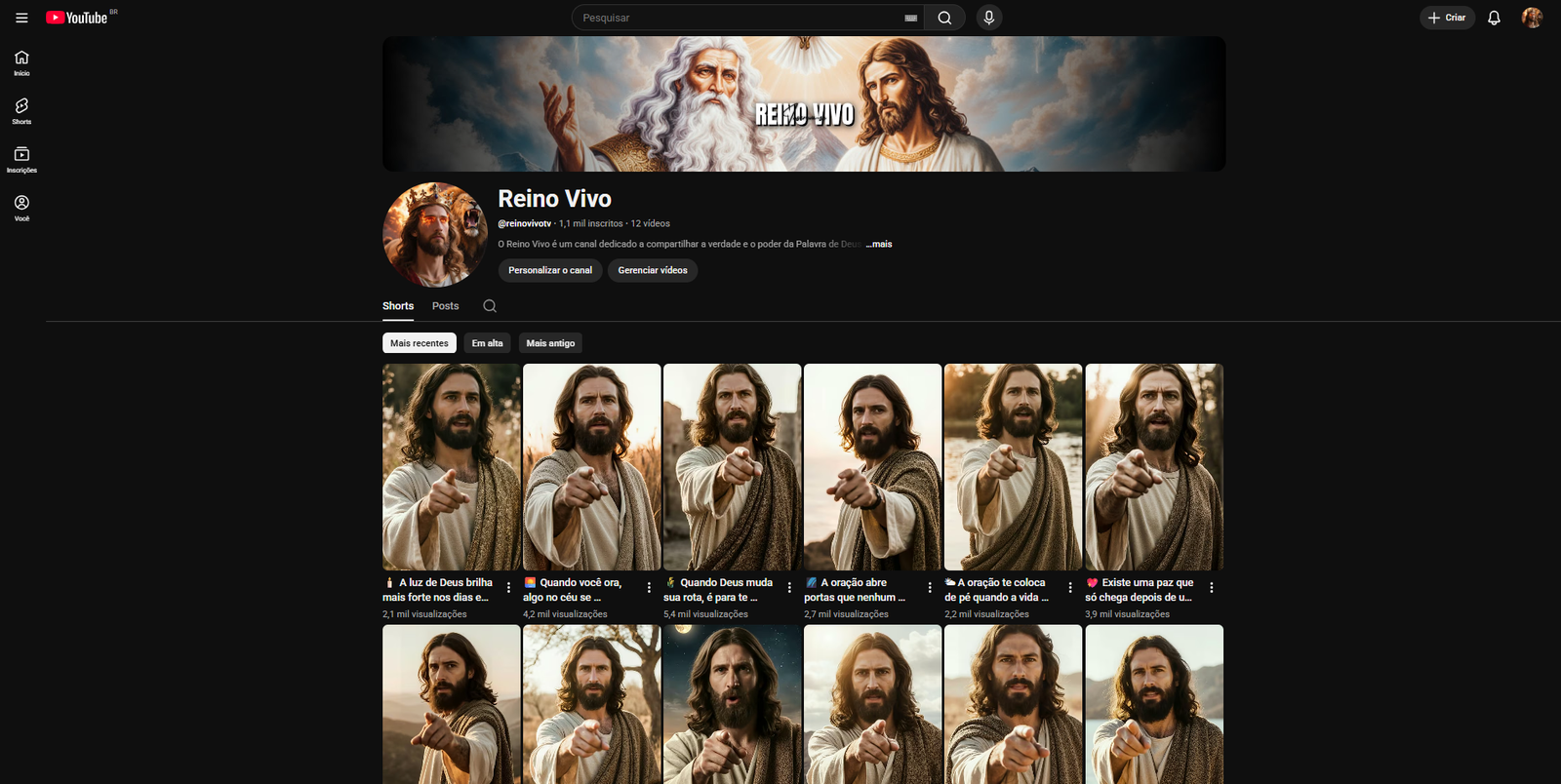The image size is (1561, 784).
Task: Select the Mais recentes filter chip
Action: pos(420,343)
